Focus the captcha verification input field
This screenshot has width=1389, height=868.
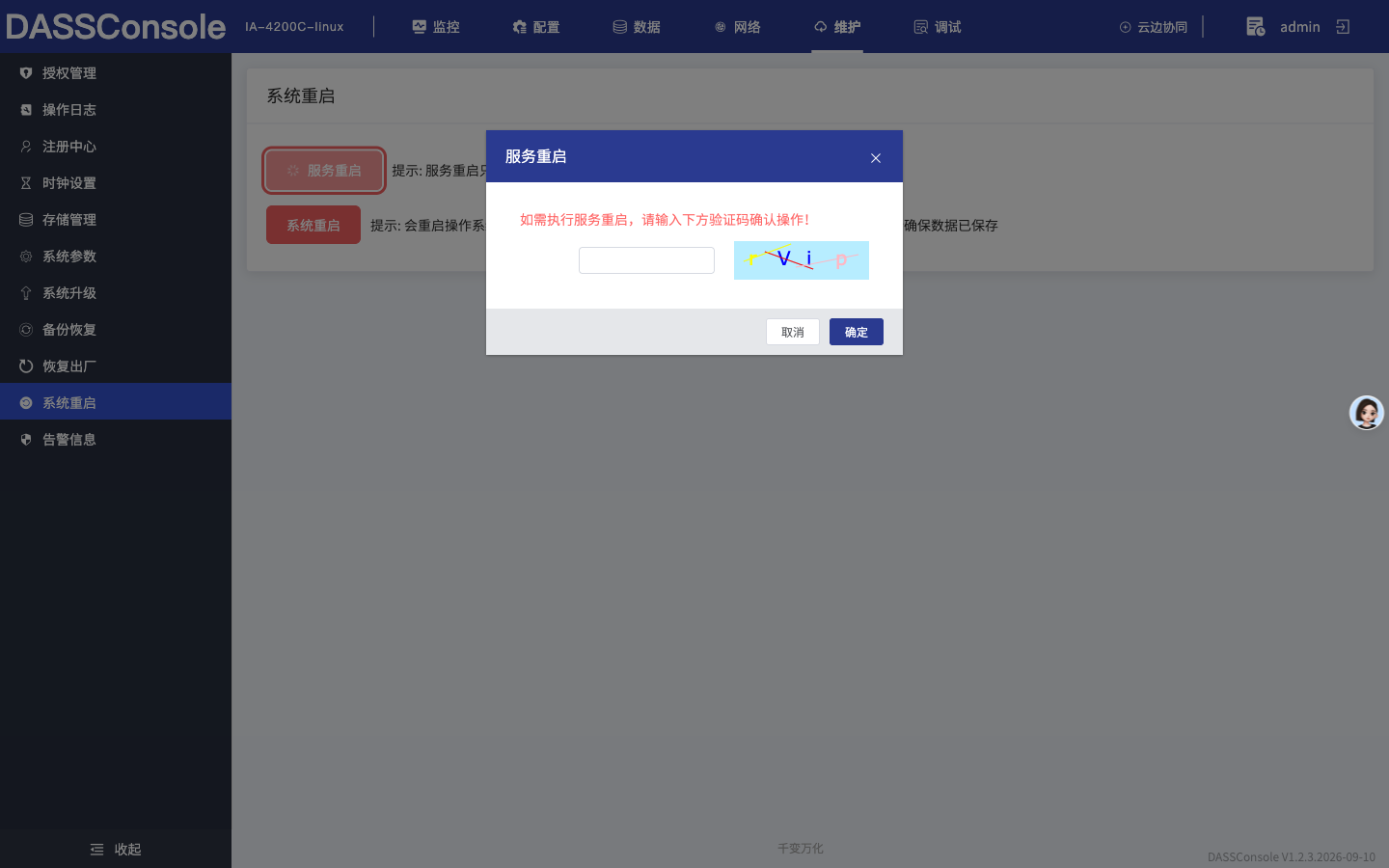[x=646, y=260]
